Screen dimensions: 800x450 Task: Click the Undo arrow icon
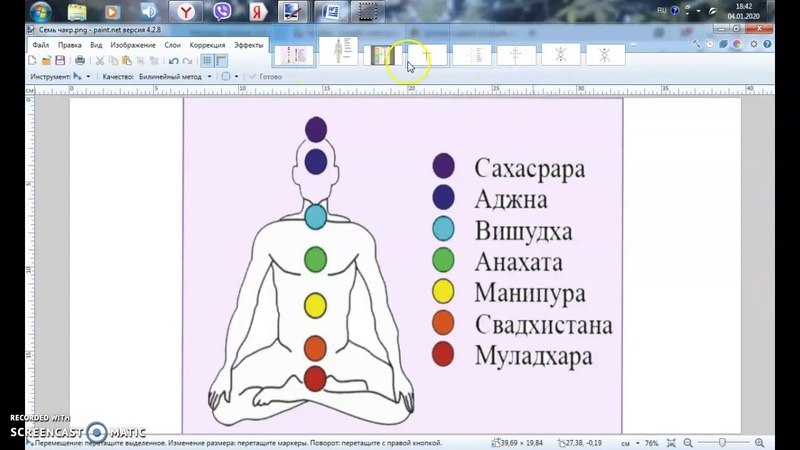[x=173, y=61]
